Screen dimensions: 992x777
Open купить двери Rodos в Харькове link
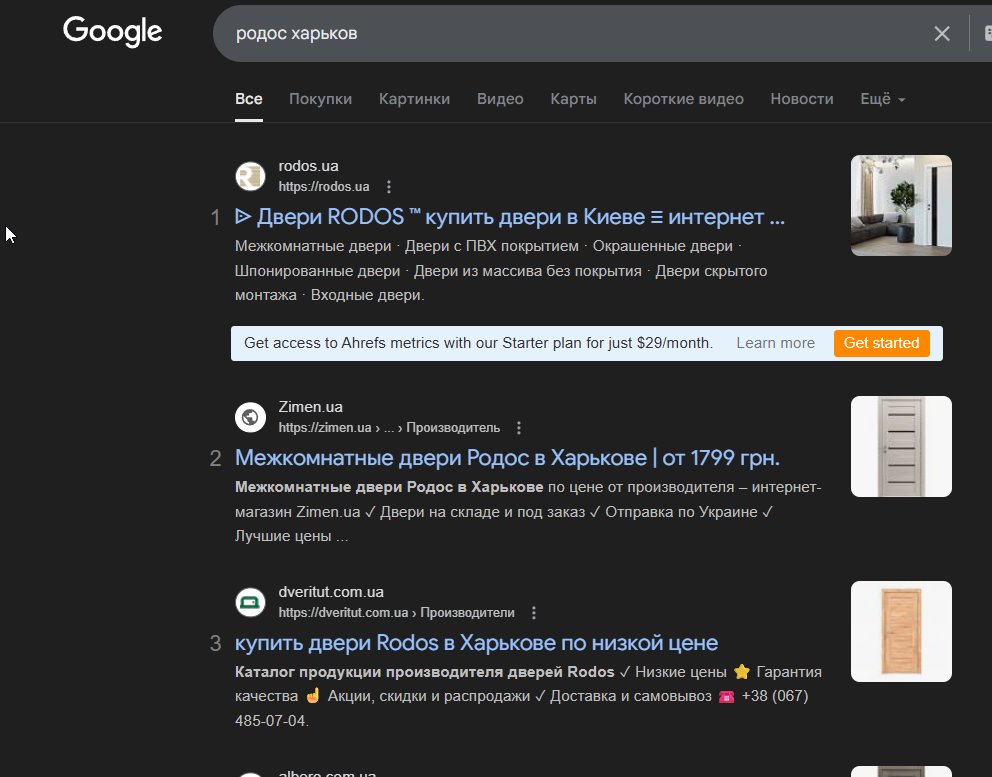pyautogui.click(x=476, y=643)
